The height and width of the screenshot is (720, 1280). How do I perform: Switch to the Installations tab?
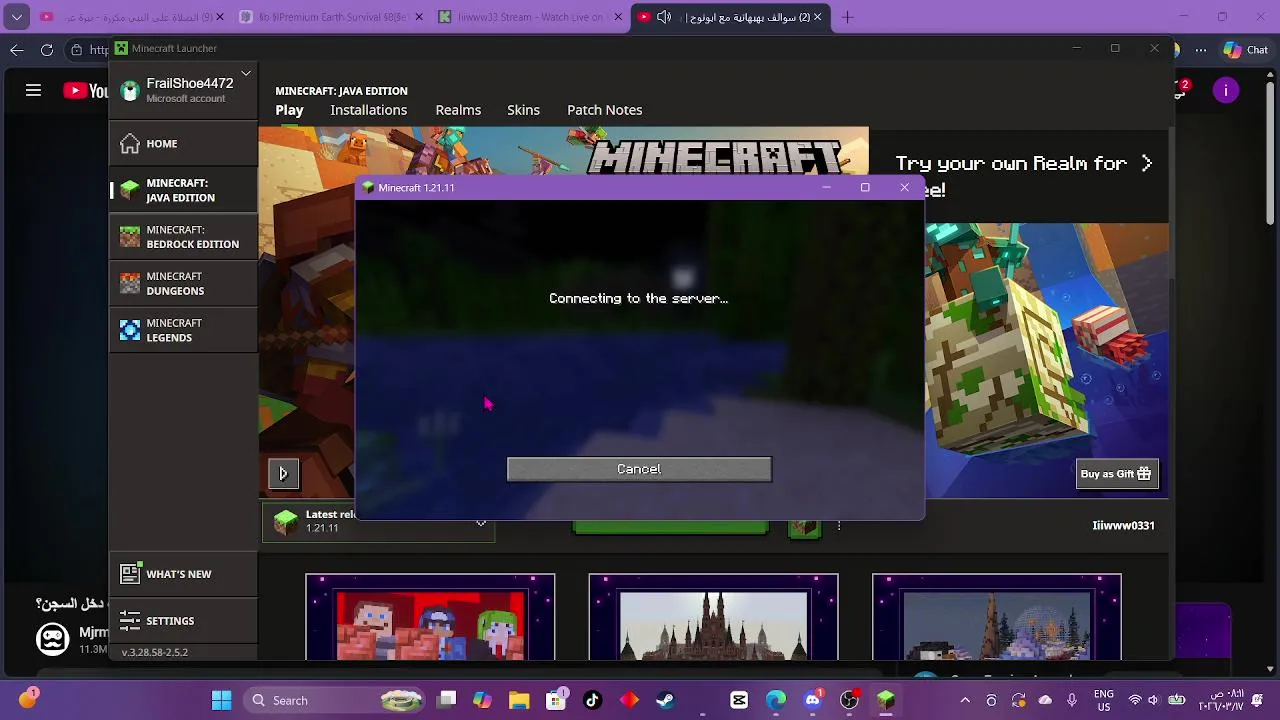coord(368,110)
